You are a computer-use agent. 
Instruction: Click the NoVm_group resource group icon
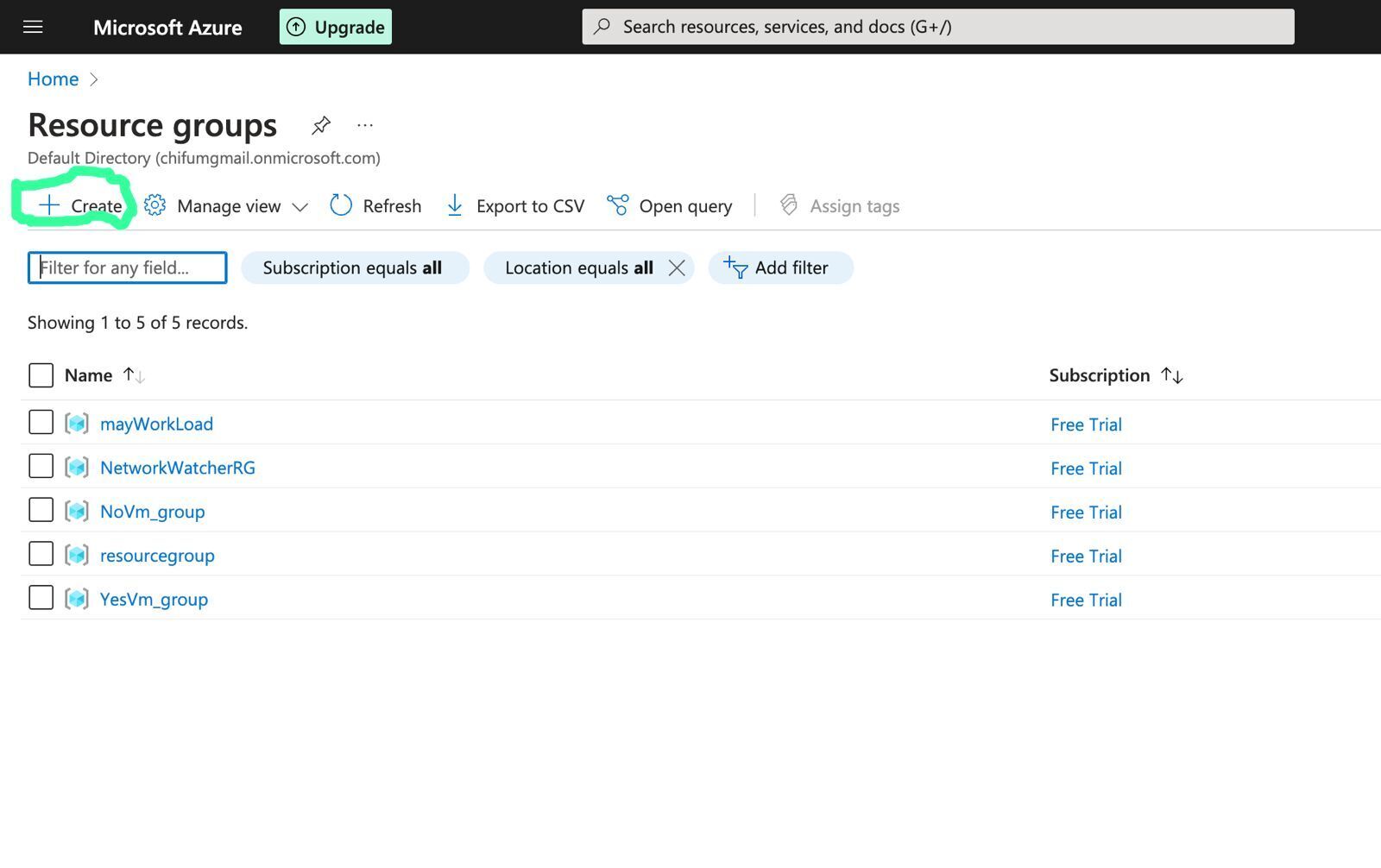[77, 512]
